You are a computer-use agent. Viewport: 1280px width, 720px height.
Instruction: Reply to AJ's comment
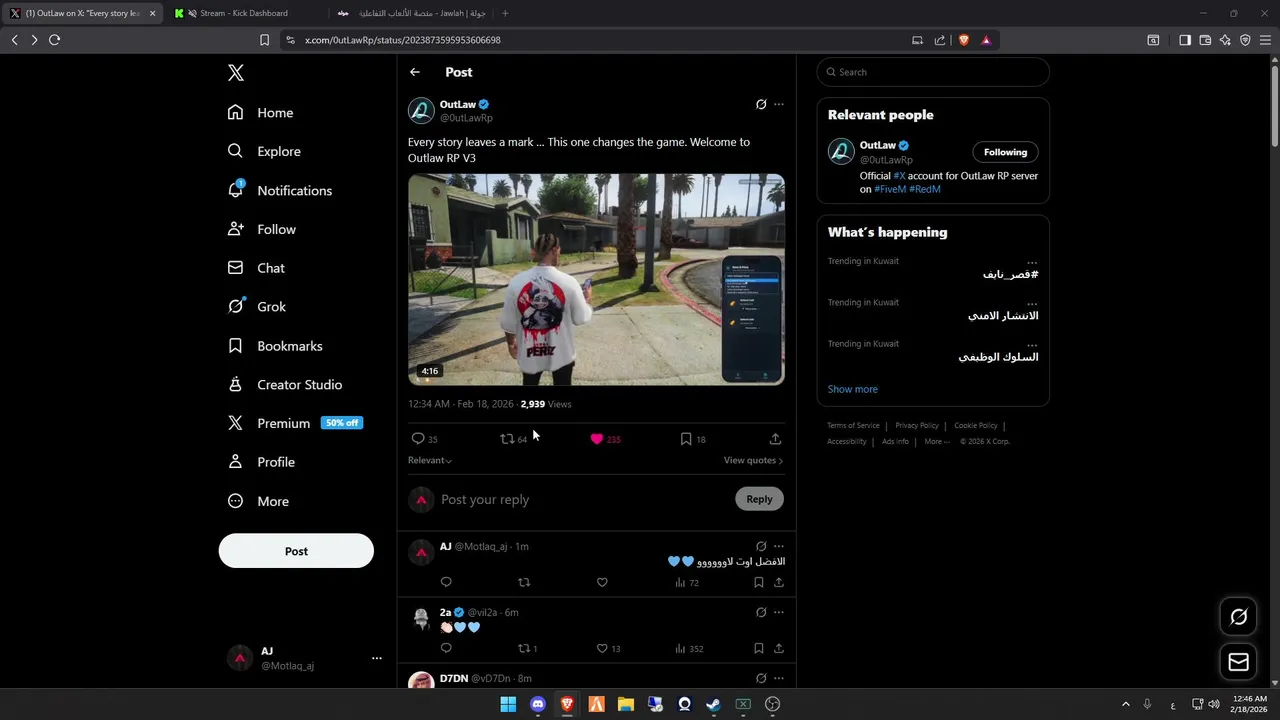coord(446,582)
